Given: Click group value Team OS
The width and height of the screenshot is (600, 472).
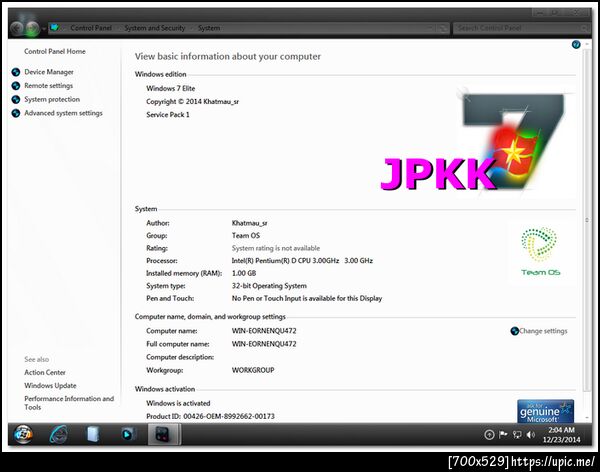Looking at the screenshot, I should [246, 236].
